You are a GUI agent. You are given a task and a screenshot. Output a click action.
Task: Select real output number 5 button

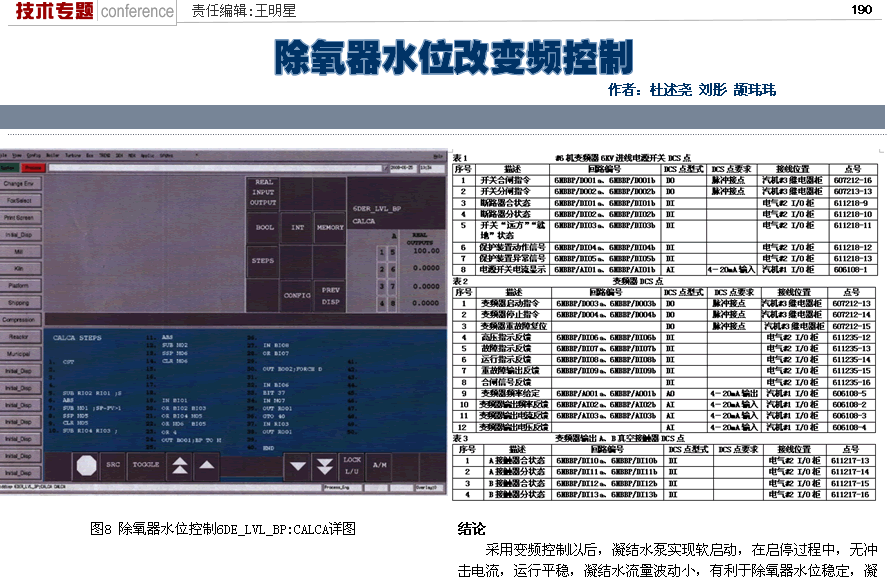point(392,252)
